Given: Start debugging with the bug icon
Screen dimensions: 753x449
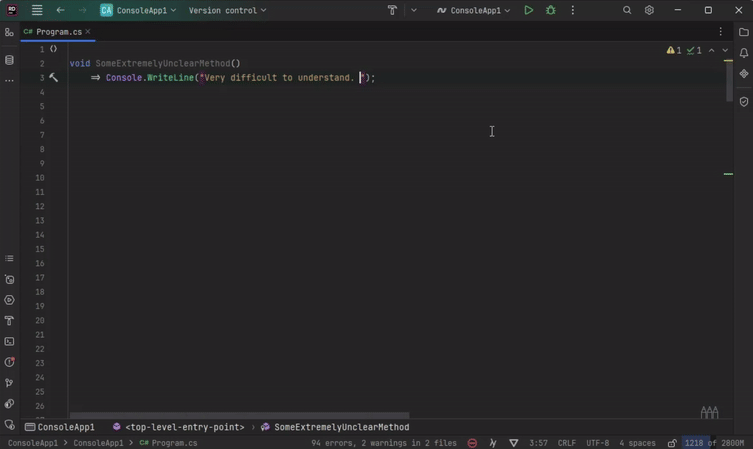Looking at the screenshot, I should click(x=550, y=10).
